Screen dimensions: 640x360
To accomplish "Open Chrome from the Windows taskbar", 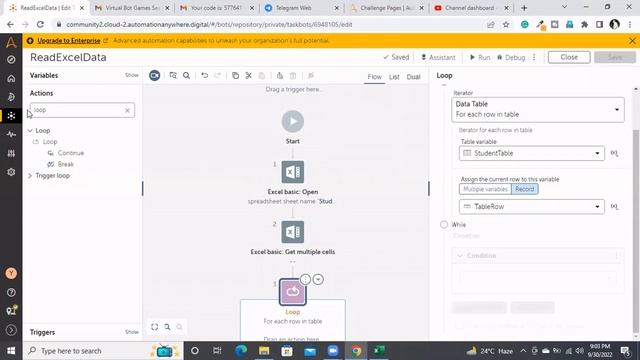I will [x=356, y=351].
